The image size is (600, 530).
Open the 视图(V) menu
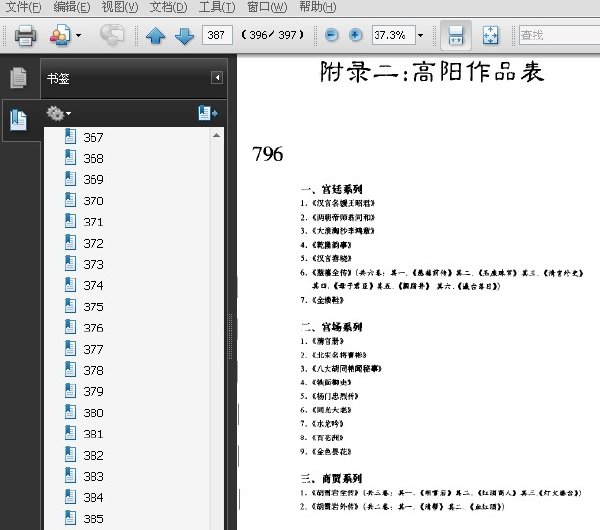click(120, 7)
